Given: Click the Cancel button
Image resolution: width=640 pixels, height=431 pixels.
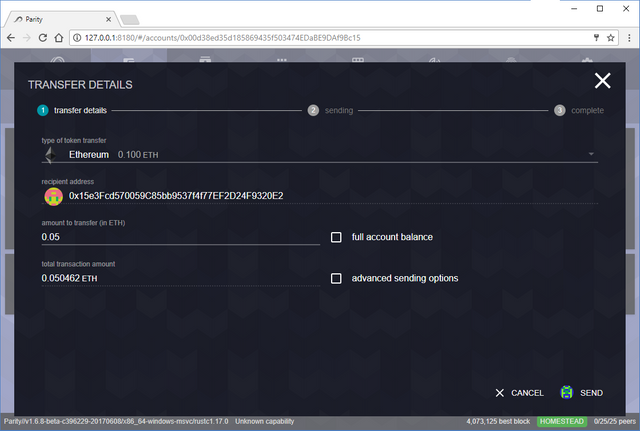Looking at the screenshot, I should [x=520, y=393].
